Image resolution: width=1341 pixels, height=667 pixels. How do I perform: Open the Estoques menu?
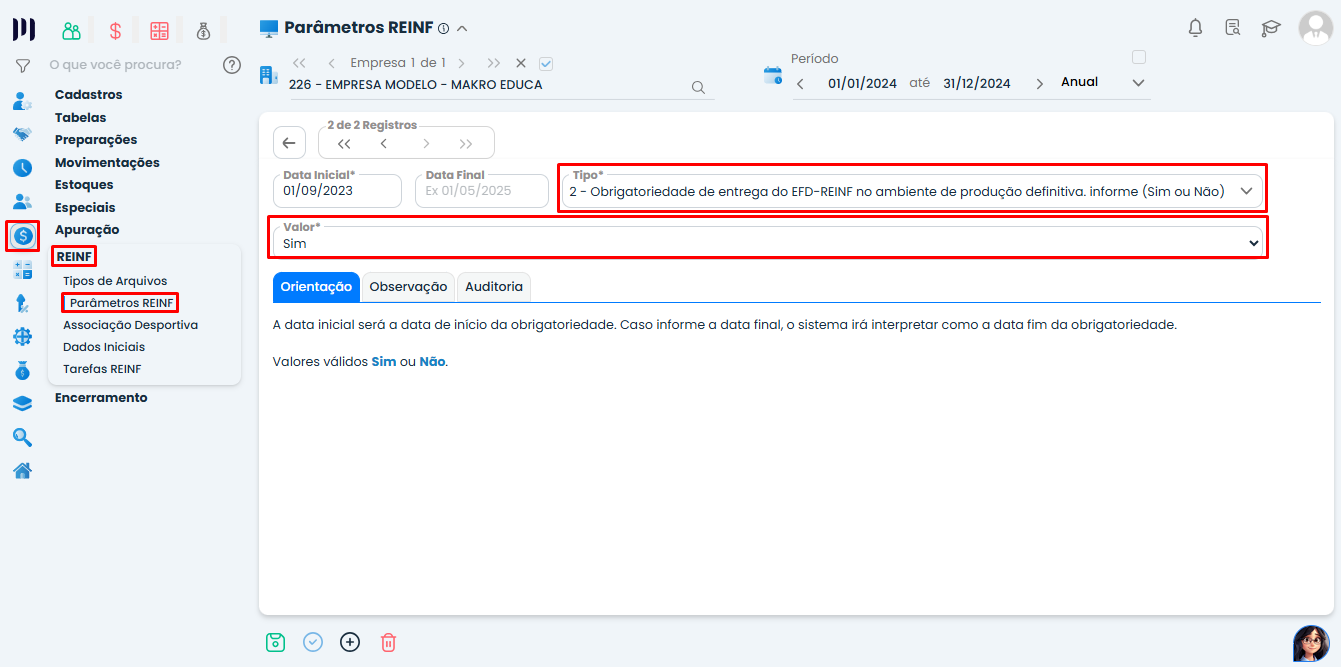point(84,185)
